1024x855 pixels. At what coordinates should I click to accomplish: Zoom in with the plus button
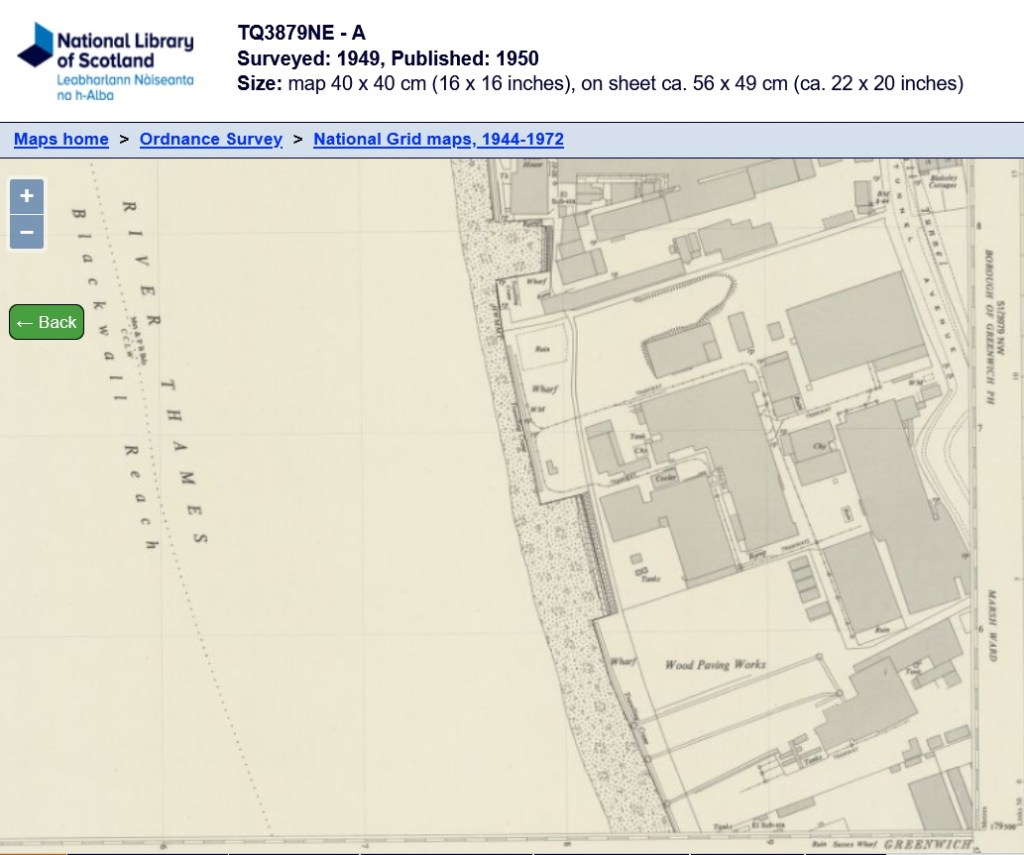[27, 196]
